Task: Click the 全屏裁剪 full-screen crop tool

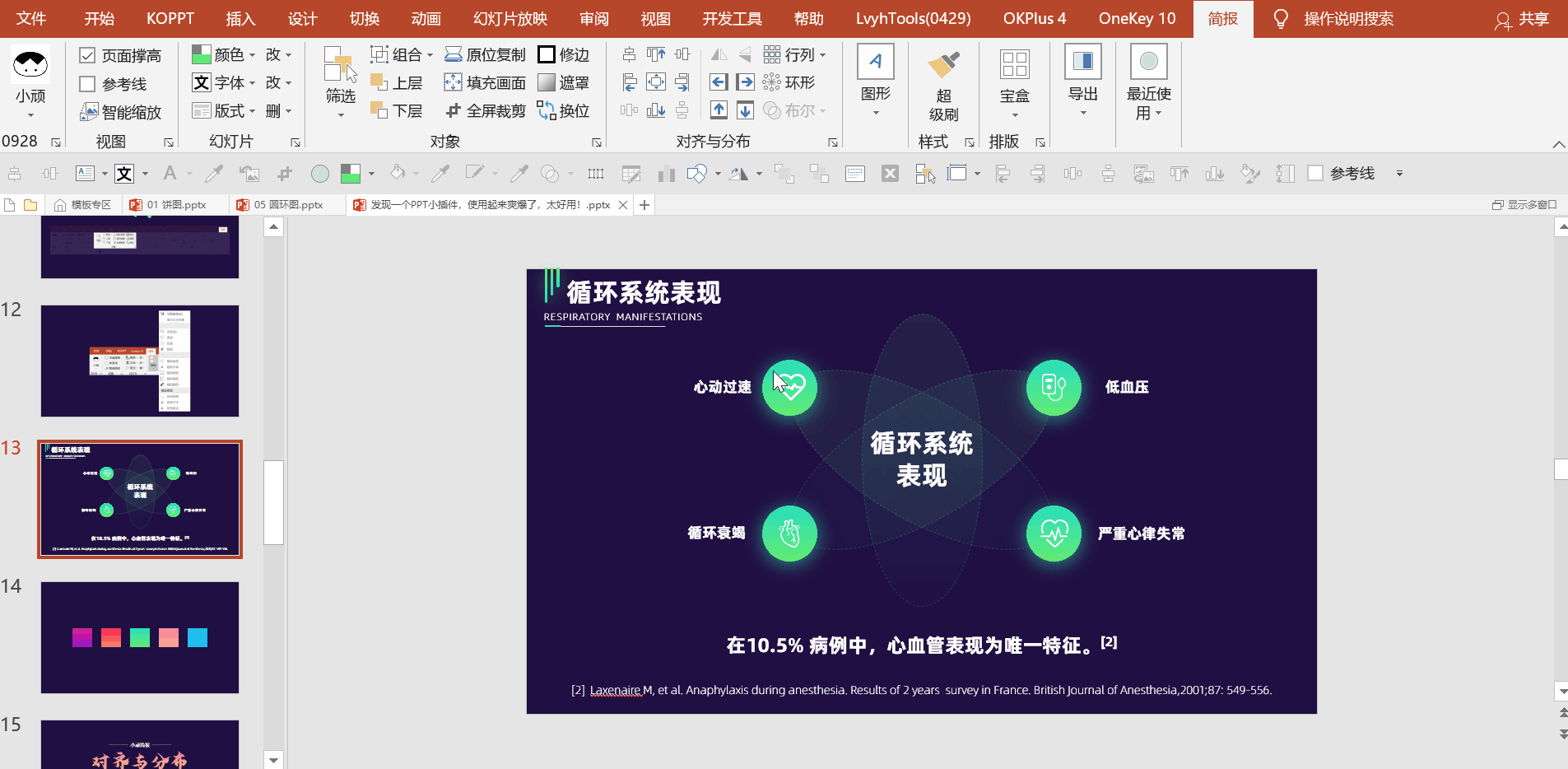Action: pyautogui.click(x=453, y=111)
